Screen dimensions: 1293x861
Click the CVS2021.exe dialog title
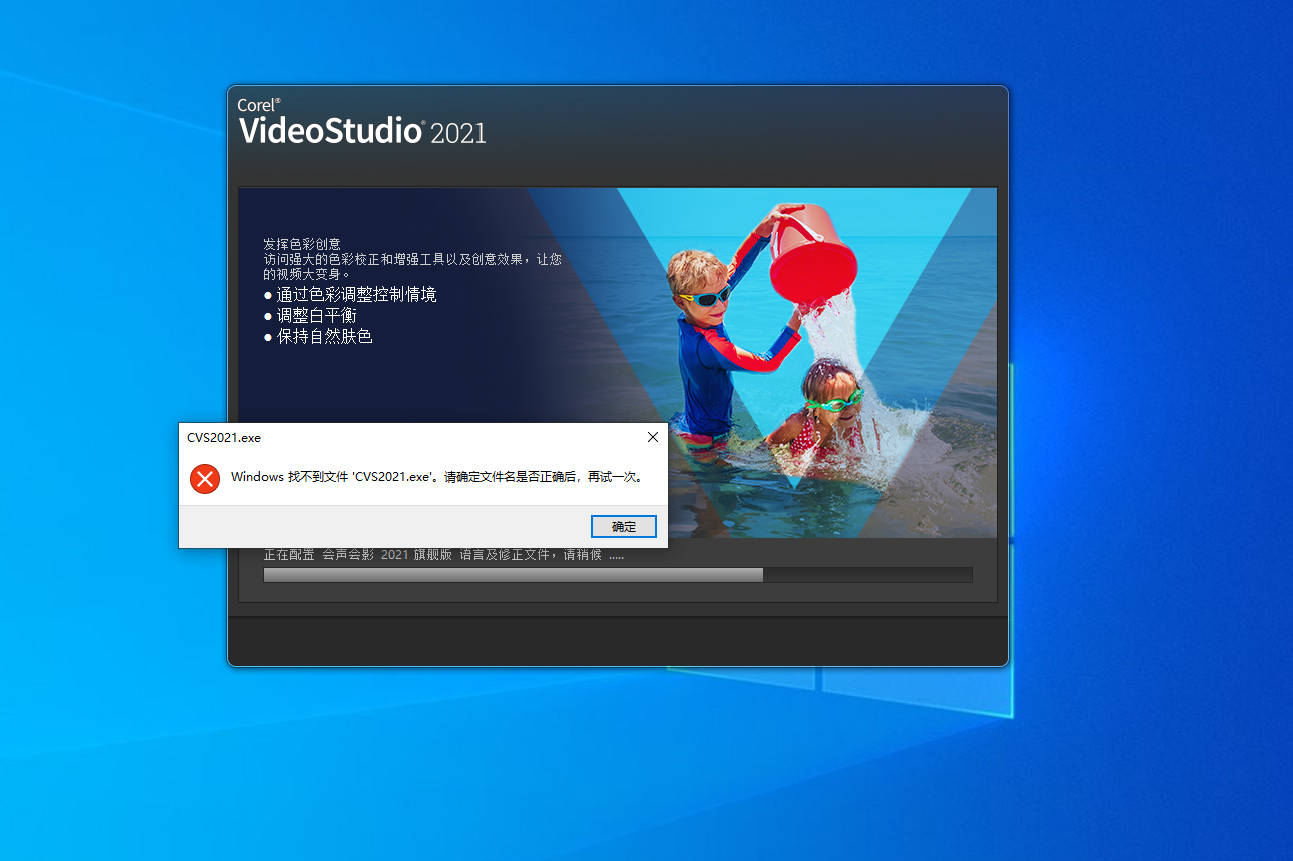pyautogui.click(x=224, y=438)
